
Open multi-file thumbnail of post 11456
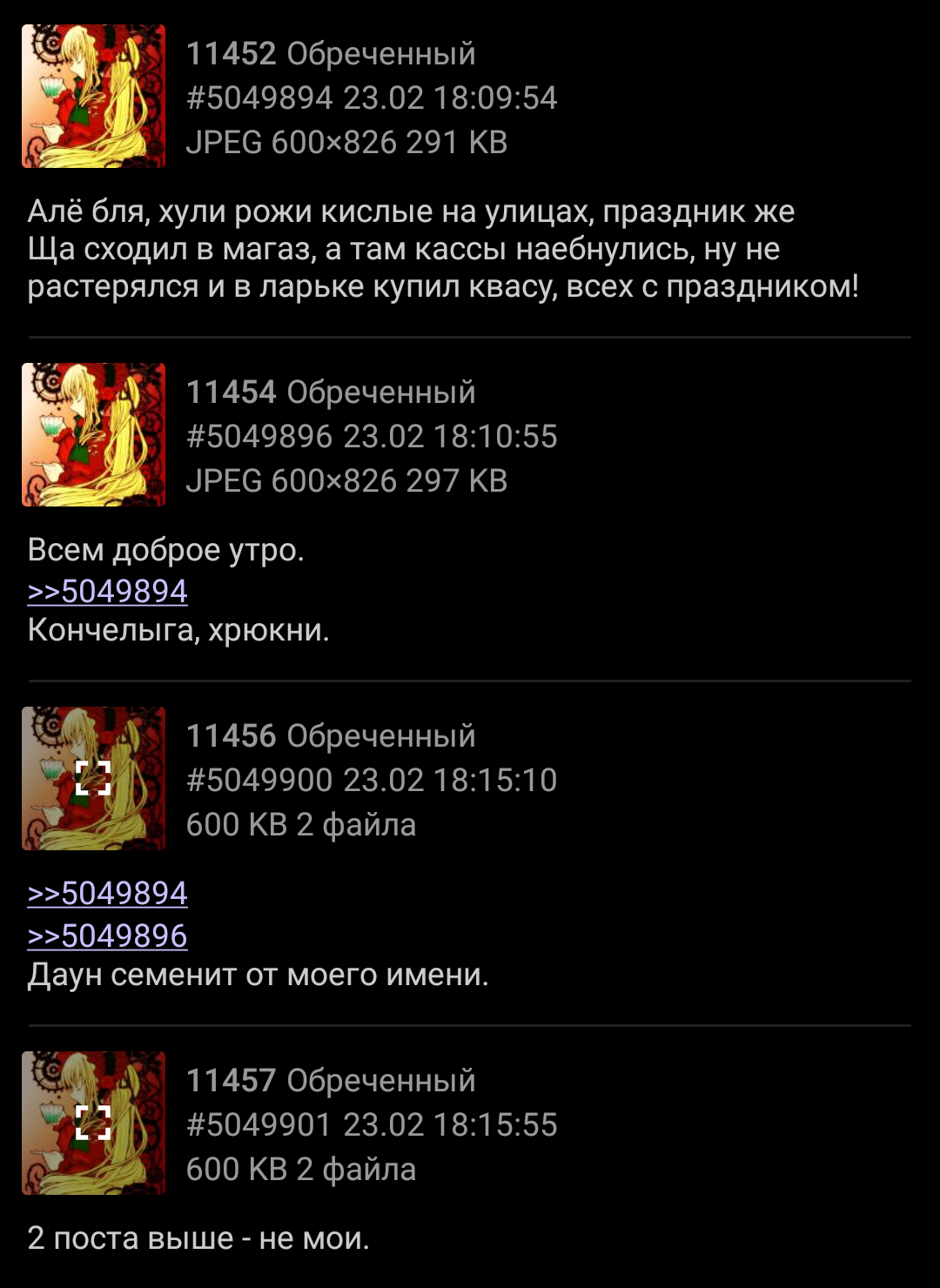93,778
